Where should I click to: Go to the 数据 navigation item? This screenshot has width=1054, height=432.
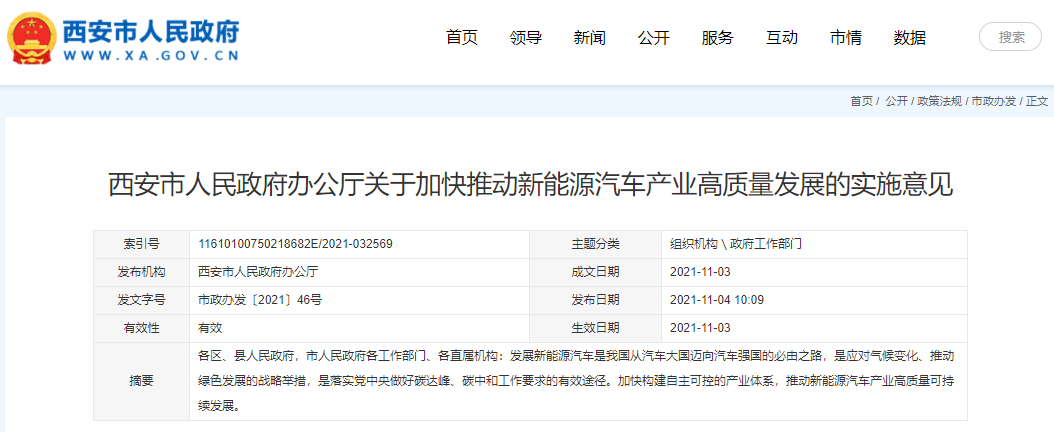[909, 38]
